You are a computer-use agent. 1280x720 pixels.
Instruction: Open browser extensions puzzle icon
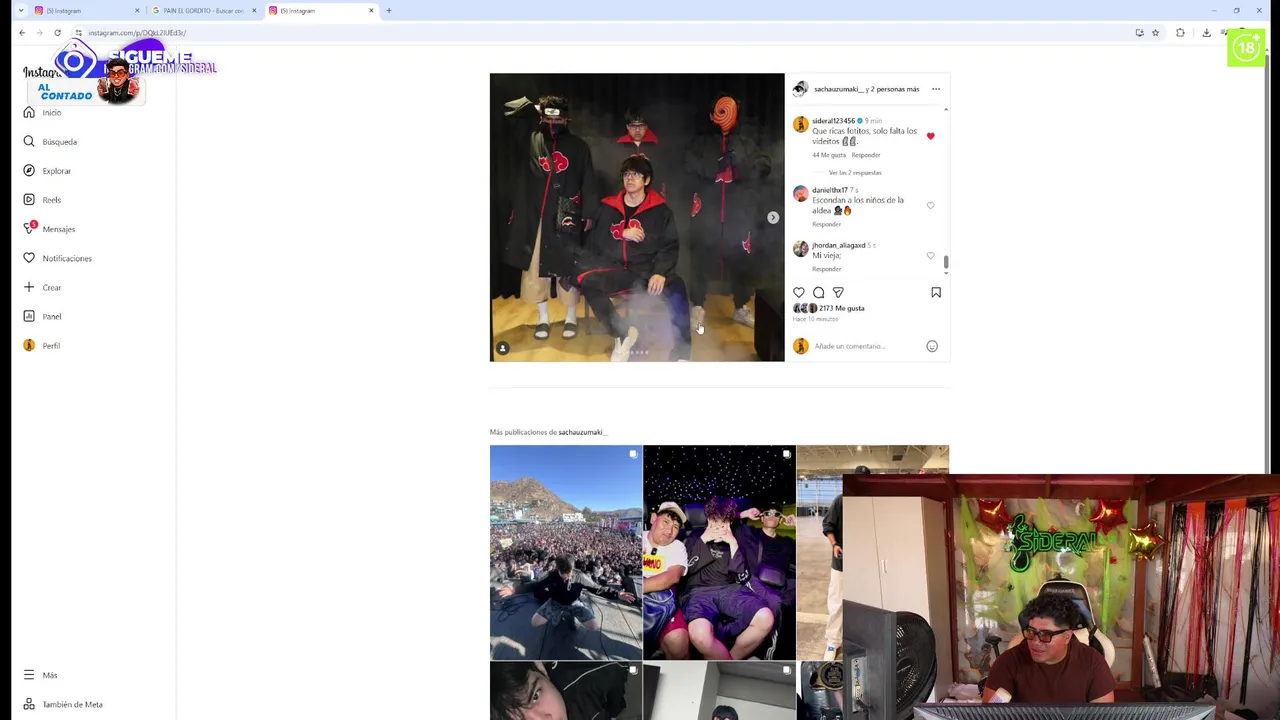[x=1180, y=33]
